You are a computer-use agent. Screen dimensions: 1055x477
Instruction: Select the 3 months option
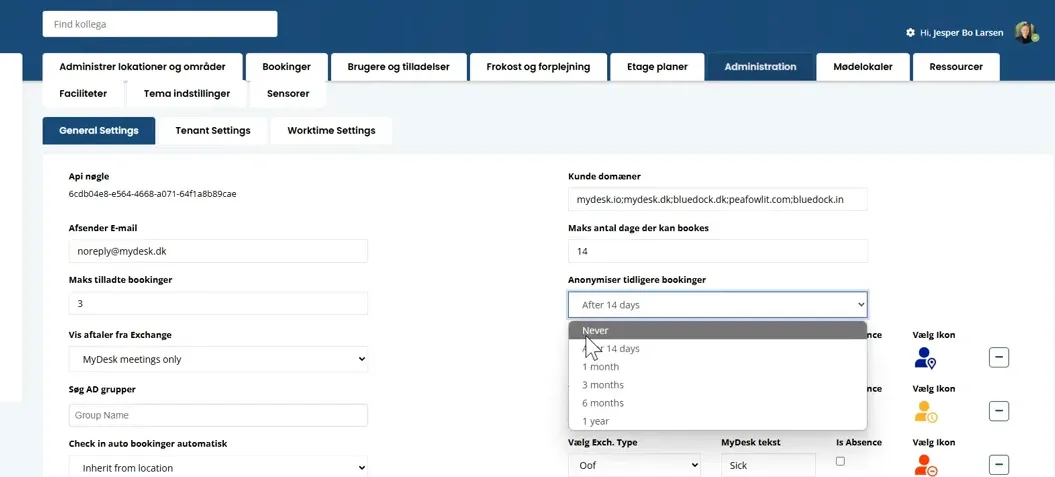tap(718, 385)
